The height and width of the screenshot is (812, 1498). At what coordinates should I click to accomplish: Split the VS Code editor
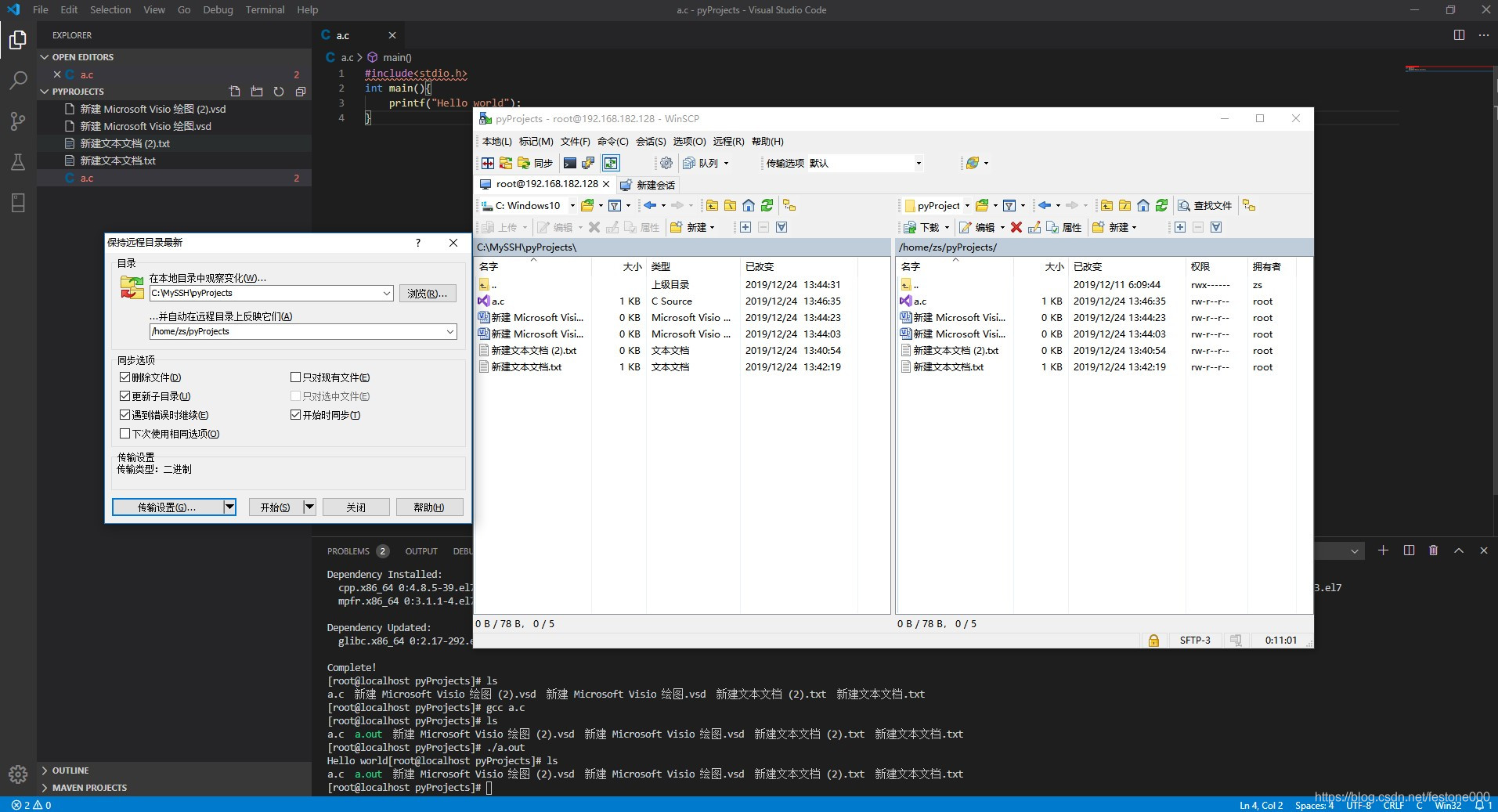(1459, 35)
